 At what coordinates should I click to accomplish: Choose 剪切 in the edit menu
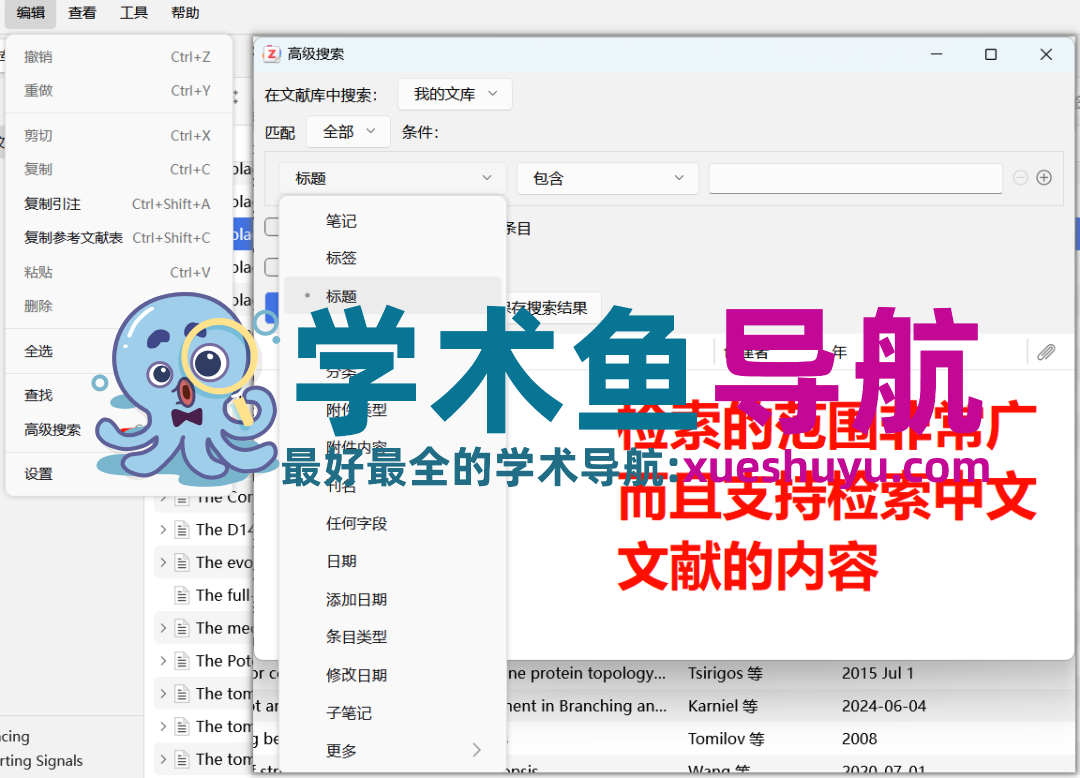point(117,136)
